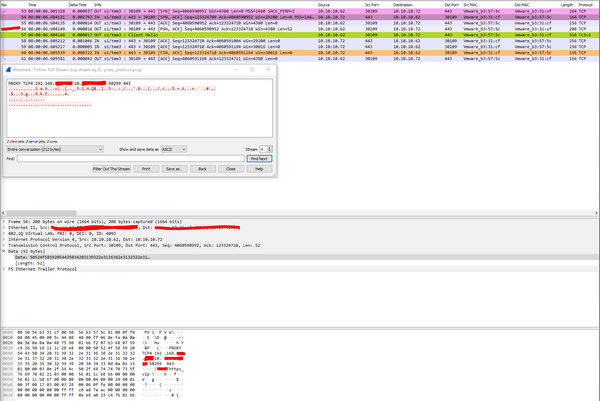Select packet 58 in the packet list
This screenshot has width=600, height=401.
300,41
